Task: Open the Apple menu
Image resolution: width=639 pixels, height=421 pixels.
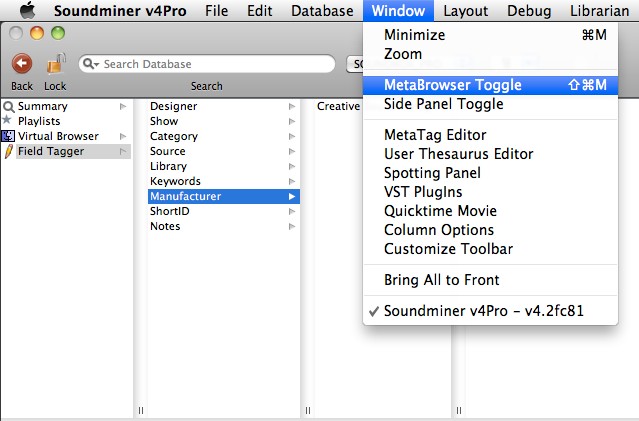Action: pyautogui.click(x=27, y=11)
